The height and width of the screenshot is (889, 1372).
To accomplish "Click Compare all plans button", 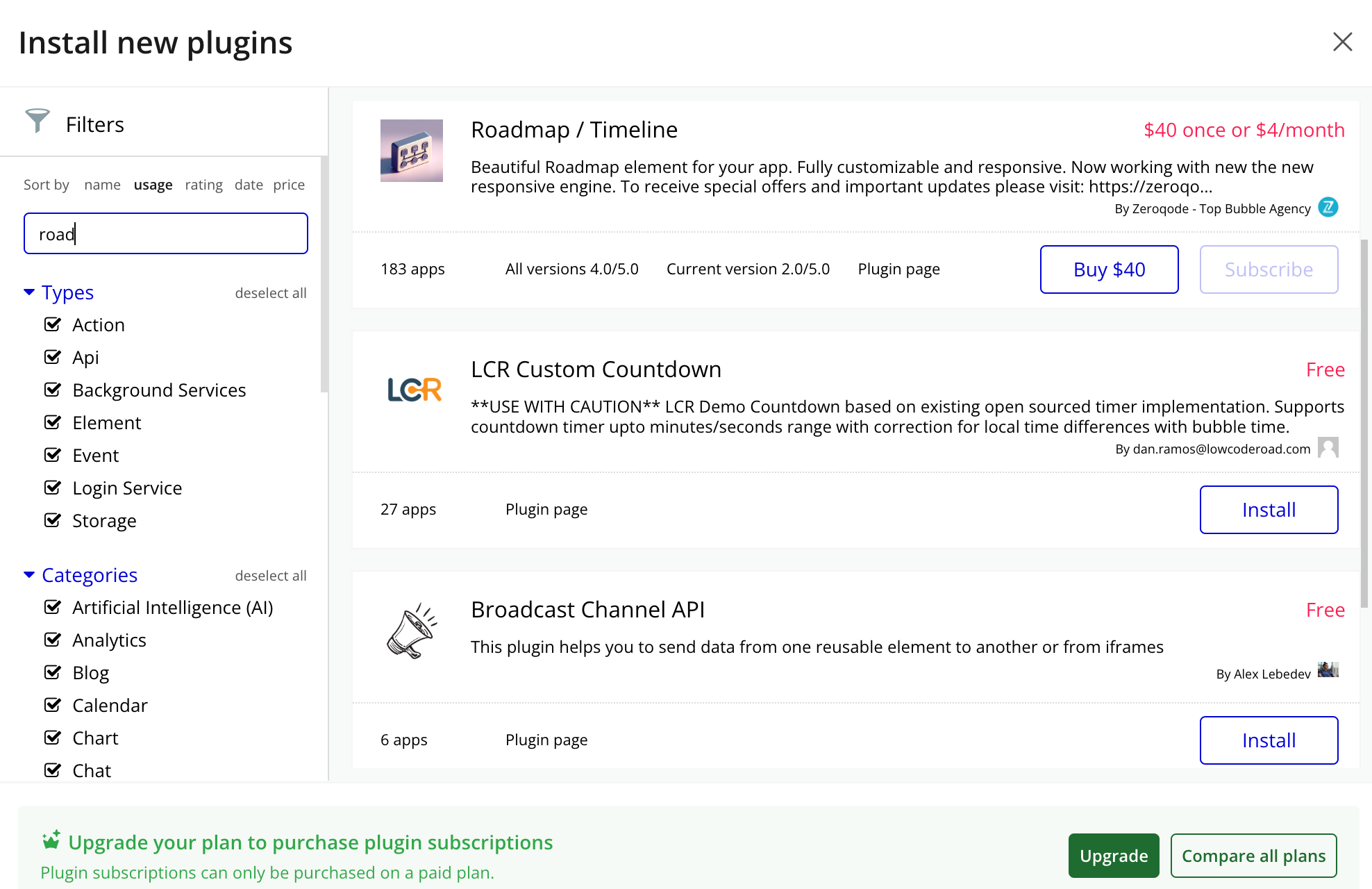I will [1254, 856].
